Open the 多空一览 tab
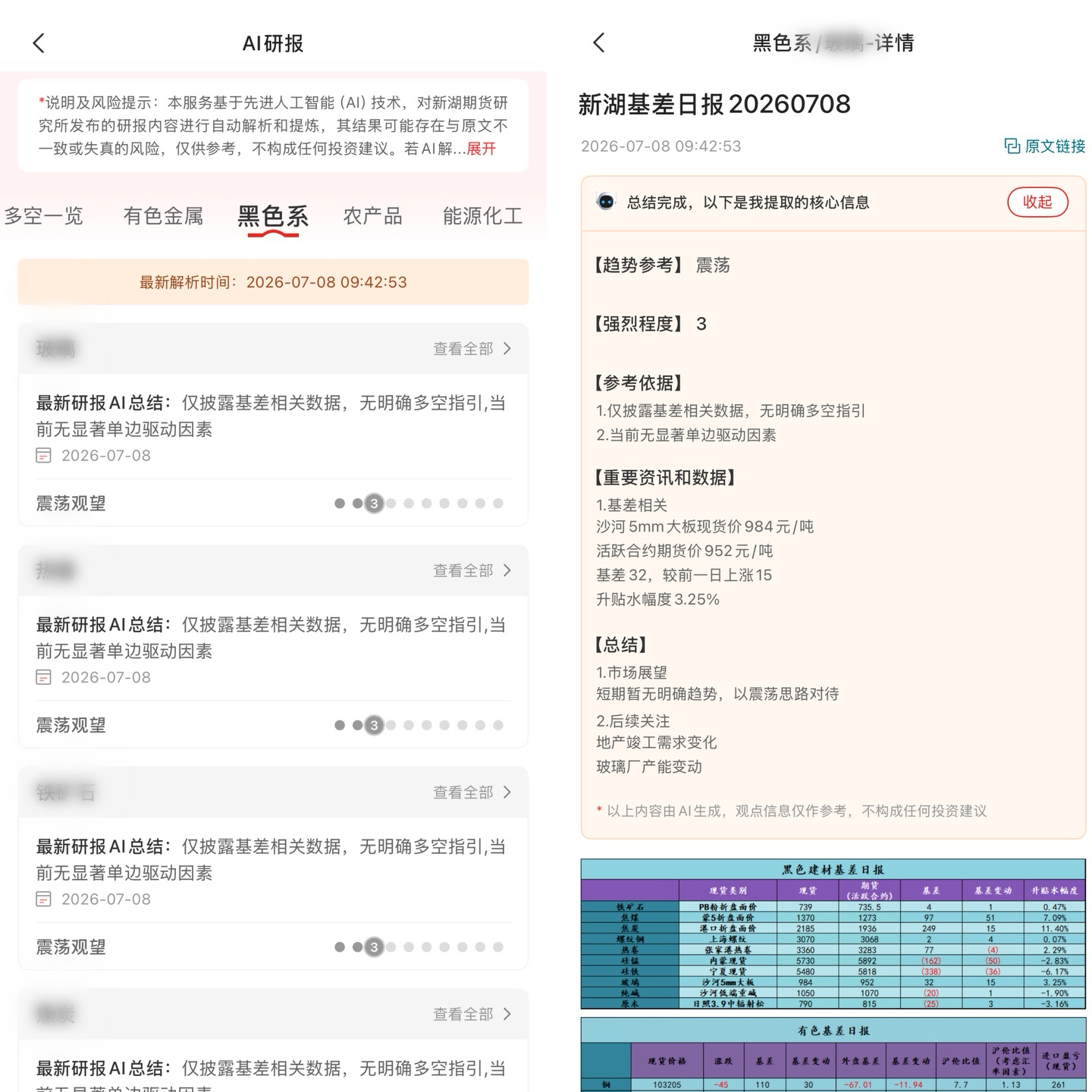The image size is (1092, 1092). coord(43,216)
